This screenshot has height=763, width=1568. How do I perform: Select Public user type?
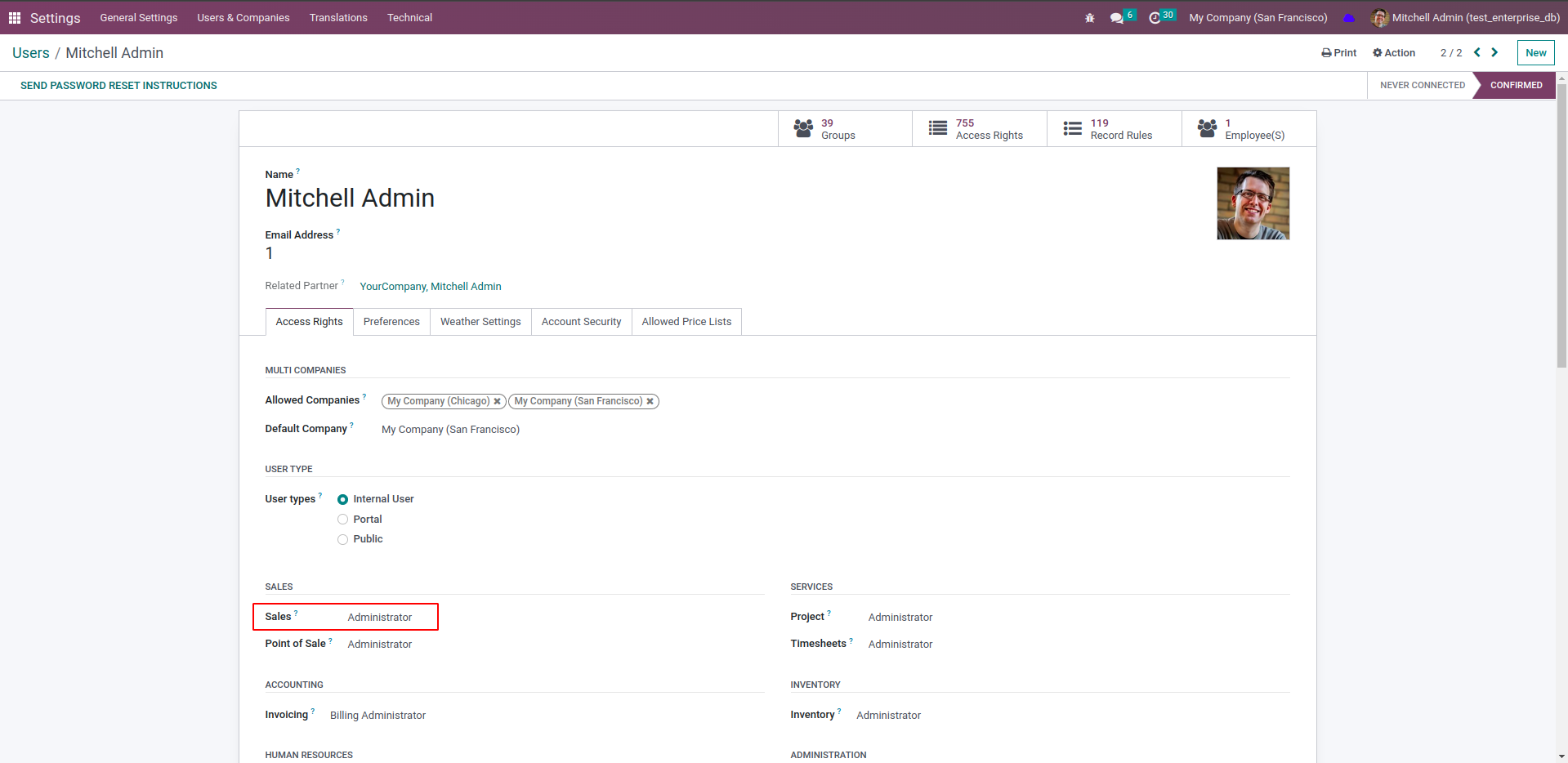pyautogui.click(x=342, y=539)
